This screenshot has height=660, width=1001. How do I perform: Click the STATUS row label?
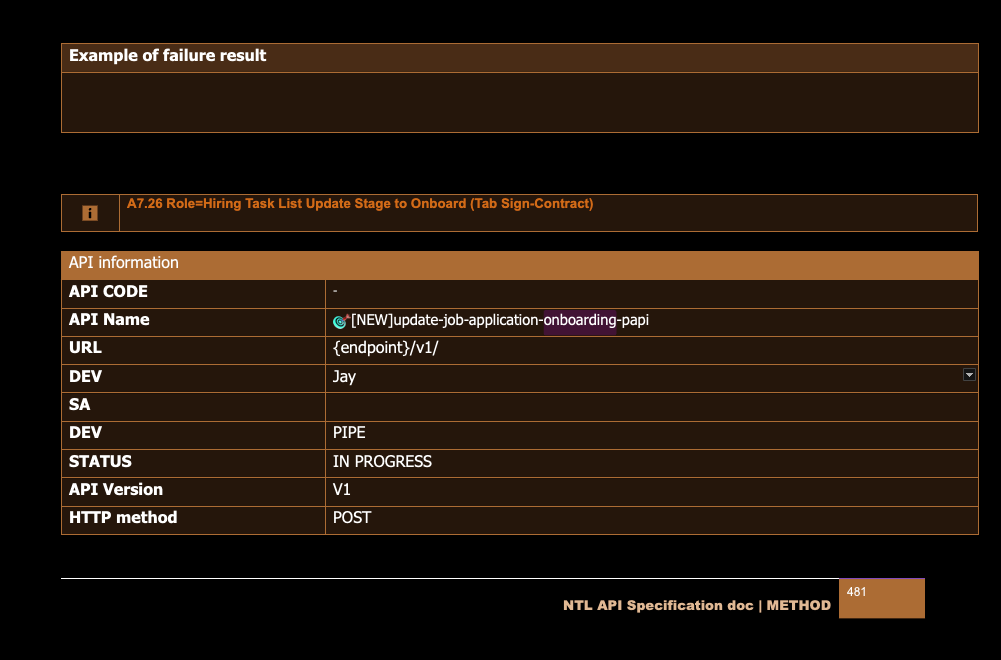[100, 462]
